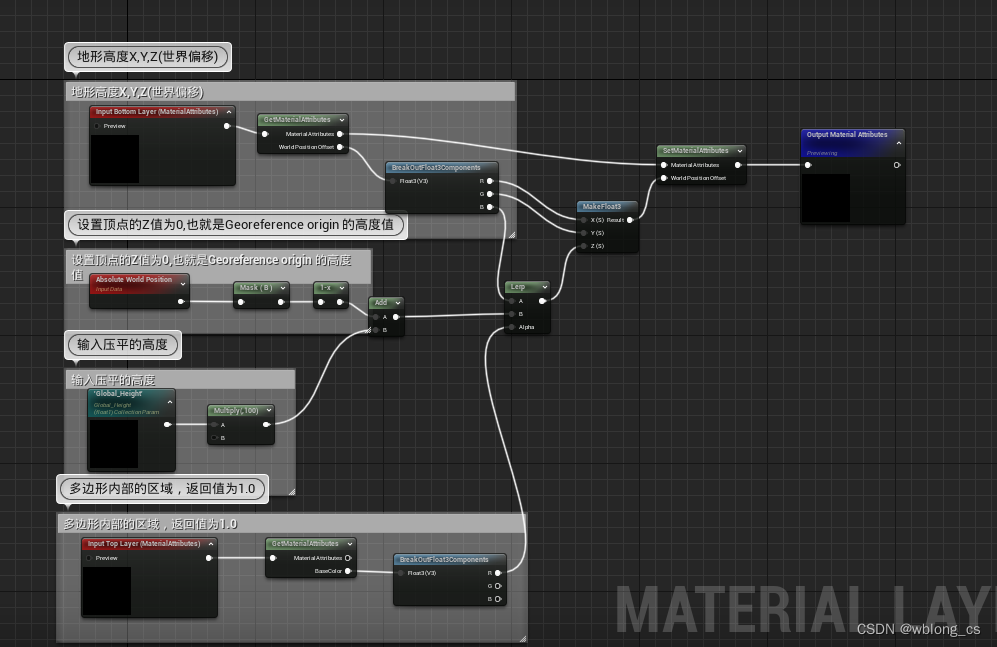This screenshot has width=997, height=647.
Task: Click input pin of 1-x node
Action: click(x=321, y=302)
